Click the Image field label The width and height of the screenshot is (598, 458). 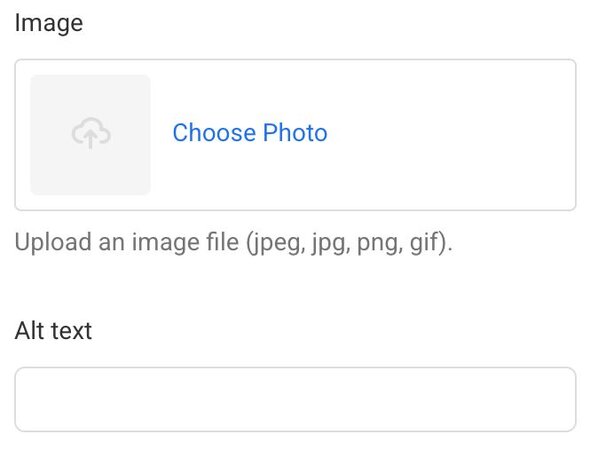[49, 24]
